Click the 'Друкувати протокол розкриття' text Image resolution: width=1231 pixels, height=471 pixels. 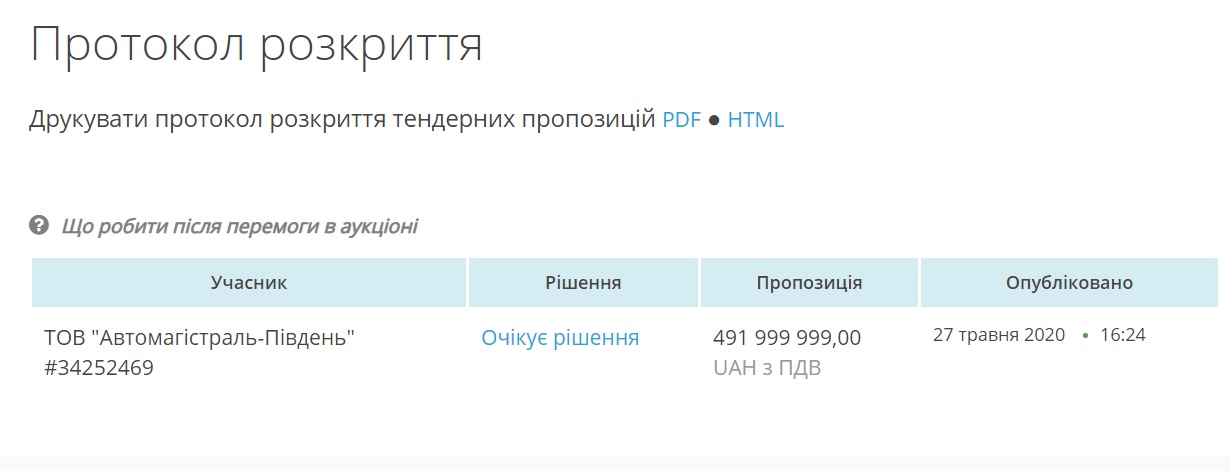point(168,121)
